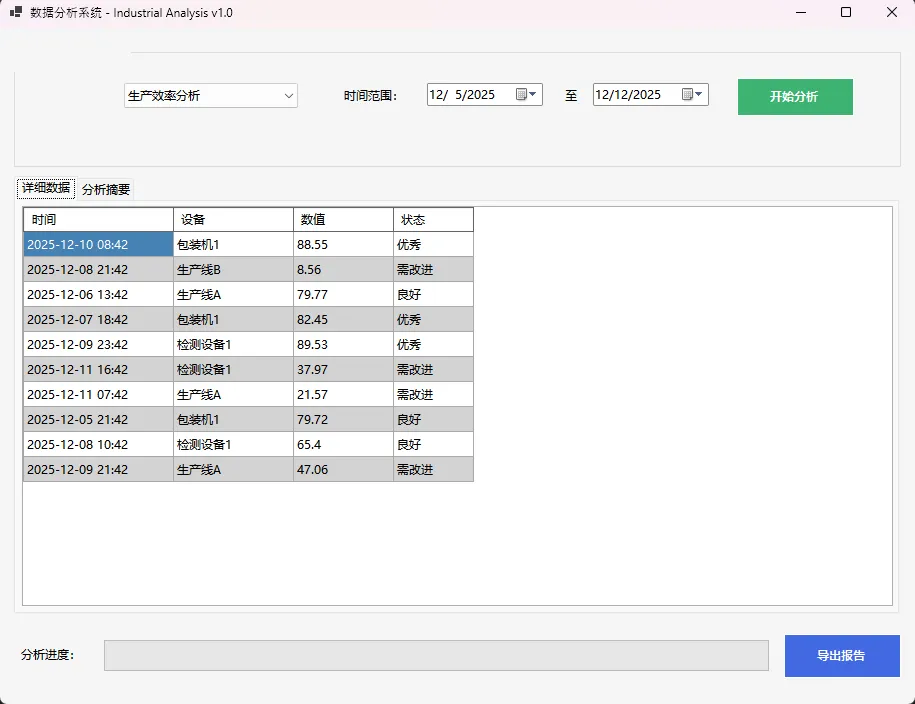The image size is (915, 704).
Task: Click the app icon in title bar
Action: point(16,13)
